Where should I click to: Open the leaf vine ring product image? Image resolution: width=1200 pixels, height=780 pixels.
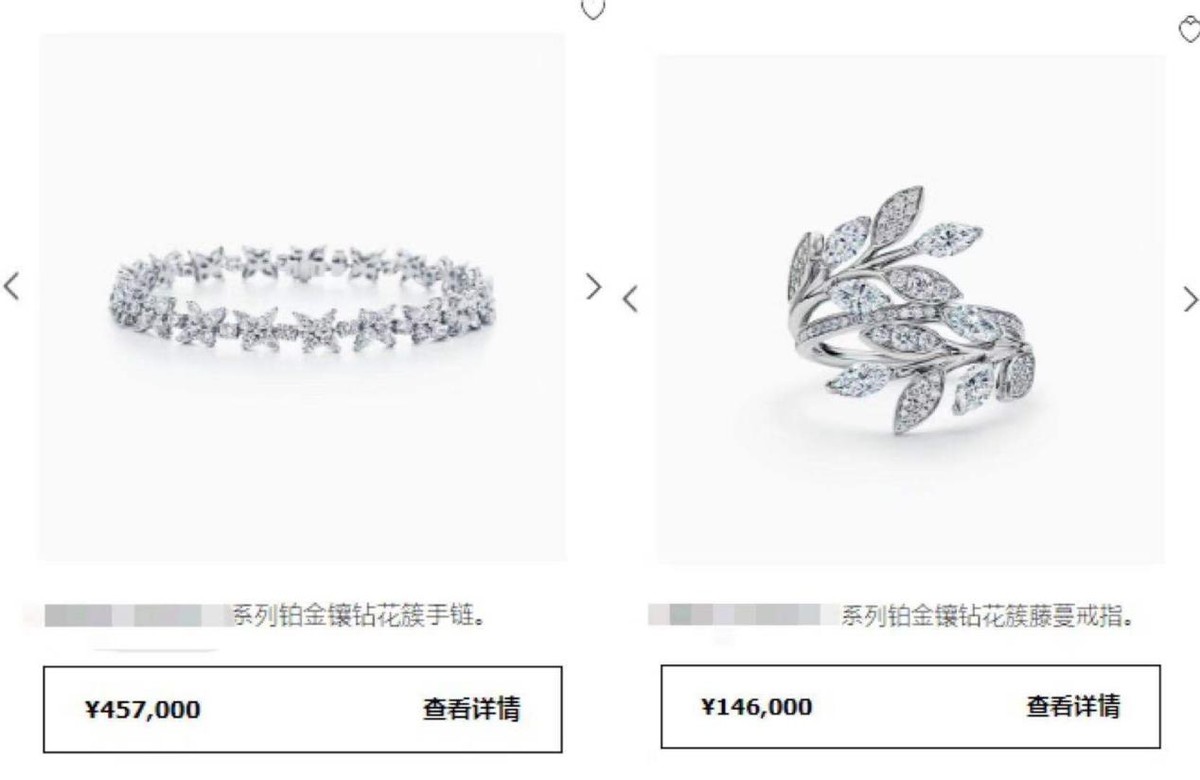tap(911, 309)
